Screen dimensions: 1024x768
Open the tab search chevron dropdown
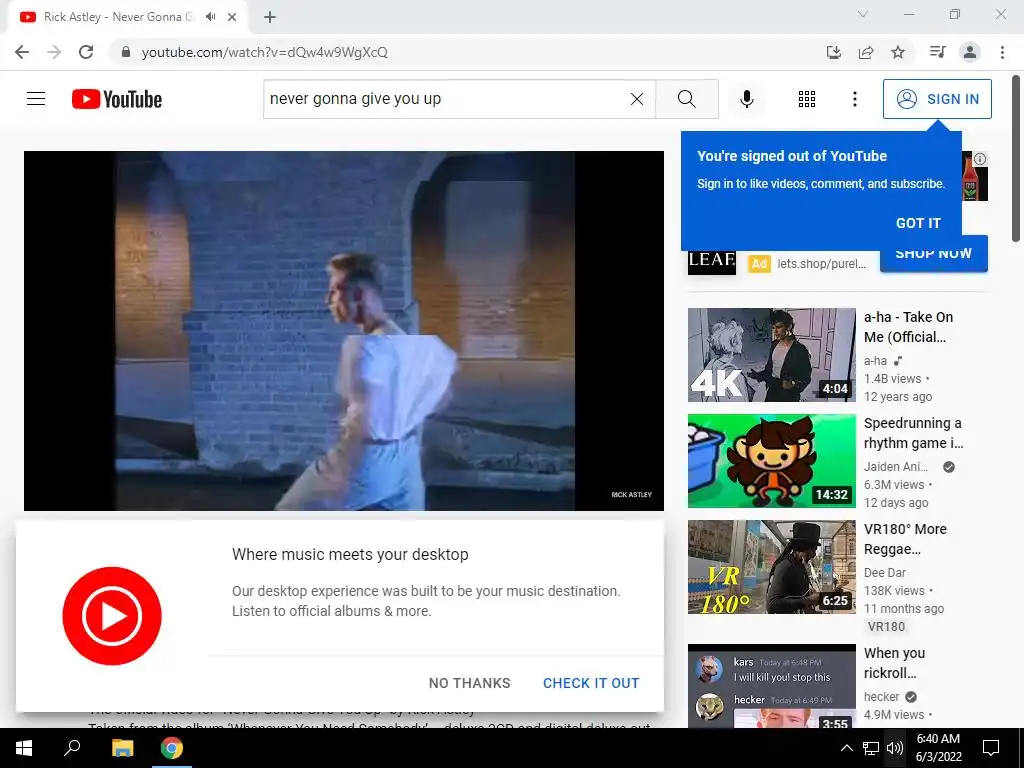coord(863,14)
